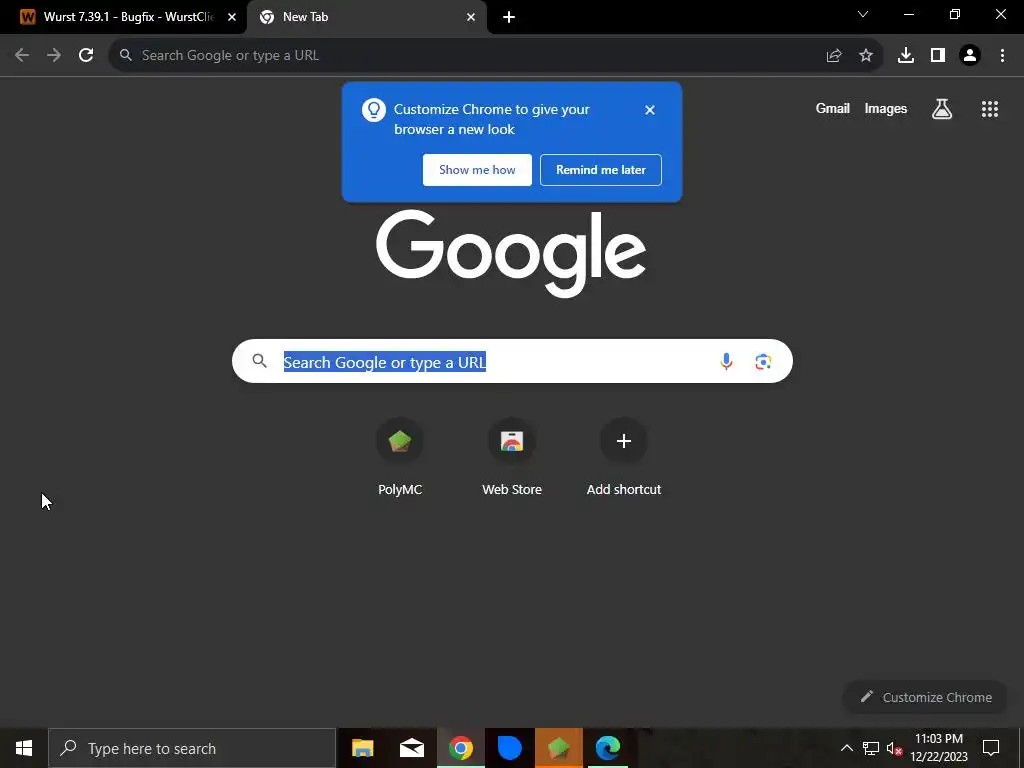
Task: Share this page via the share icon
Action: pos(834,56)
